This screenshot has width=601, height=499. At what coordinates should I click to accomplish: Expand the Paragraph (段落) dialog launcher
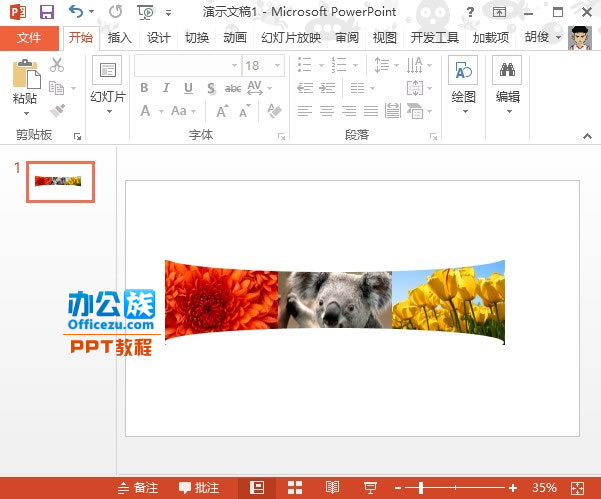[433, 135]
